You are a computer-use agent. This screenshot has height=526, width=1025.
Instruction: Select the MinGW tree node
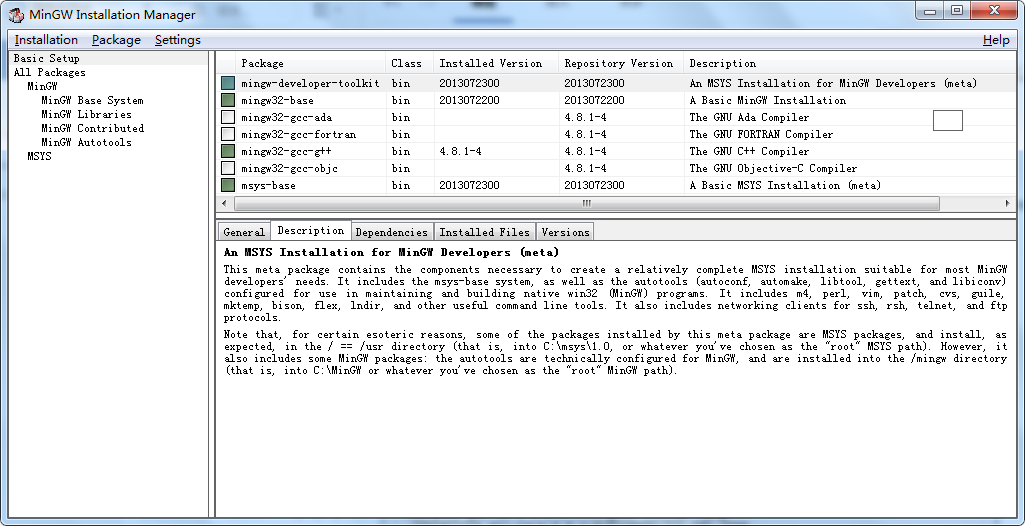tap(42, 86)
